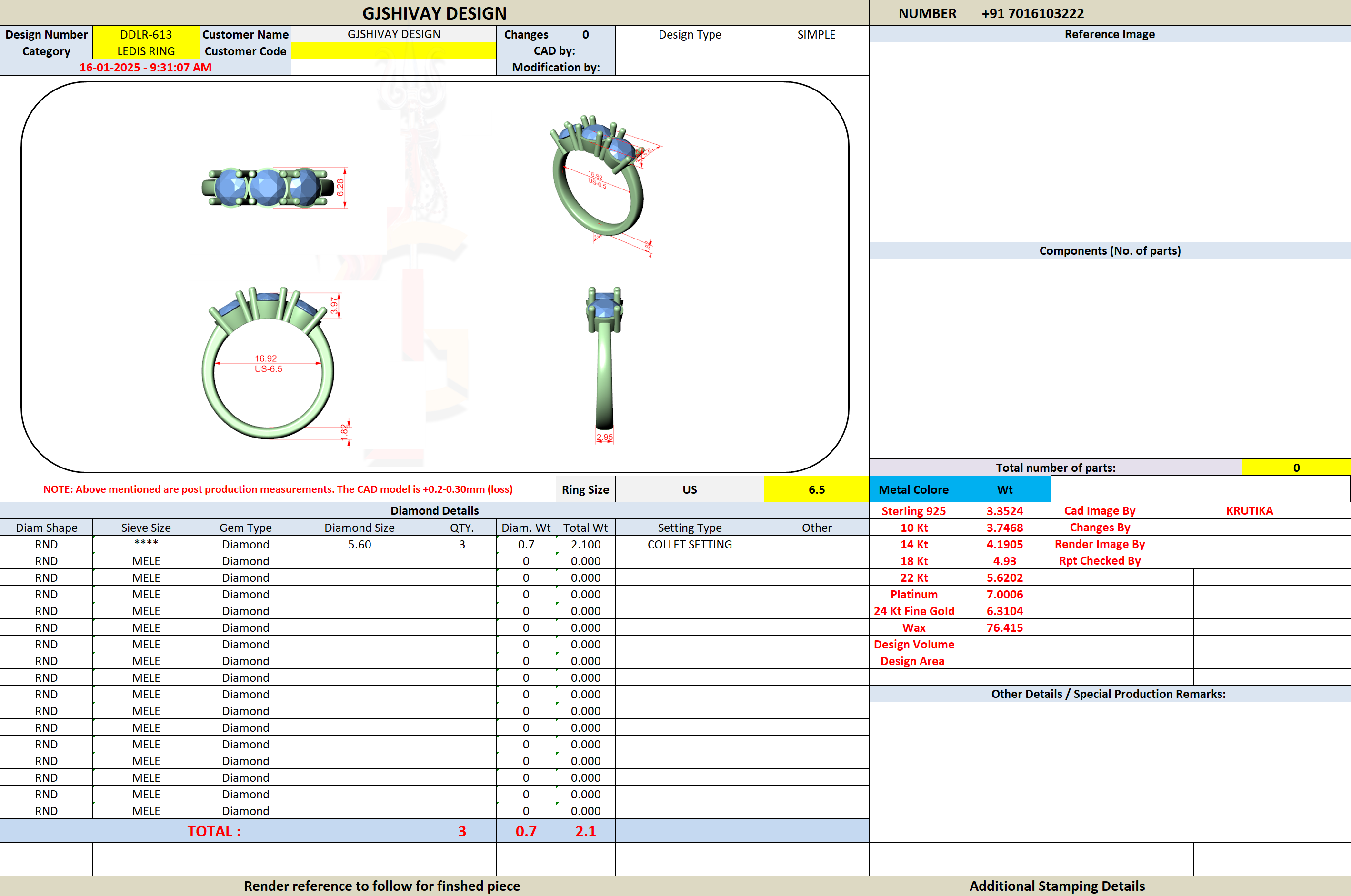Select the Platinum weight 7.0006
Viewport: 1351px width, 896px height.
click(x=1005, y=594)
